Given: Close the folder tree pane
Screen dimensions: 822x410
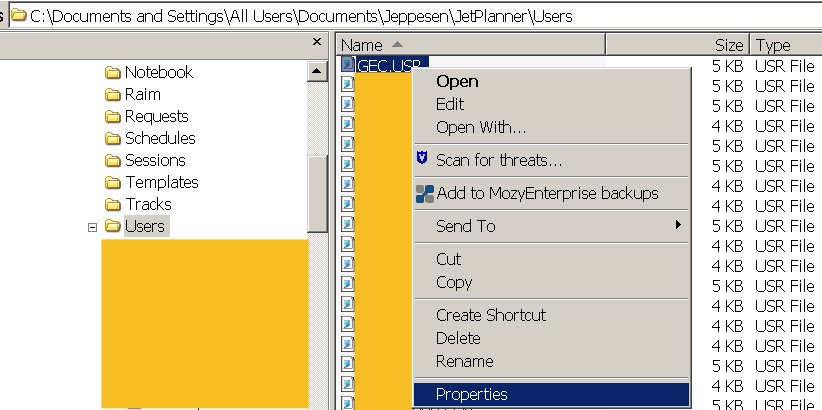Looking at the screenshot, I should pos(317,42).
